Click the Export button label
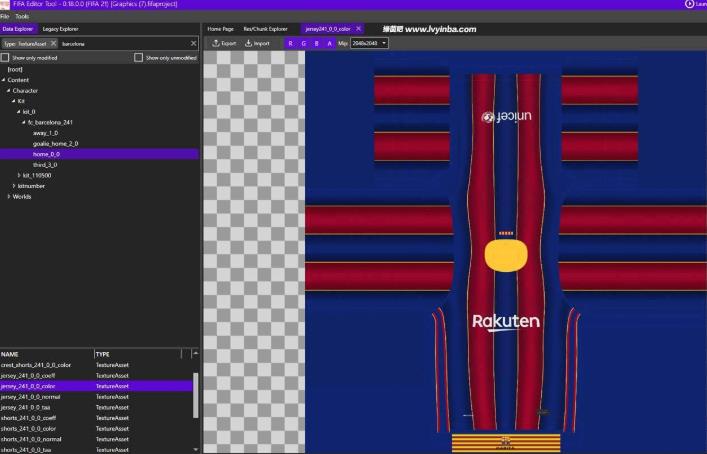The image size is (707, 454). pyautogui.click(x=229, y=43)
